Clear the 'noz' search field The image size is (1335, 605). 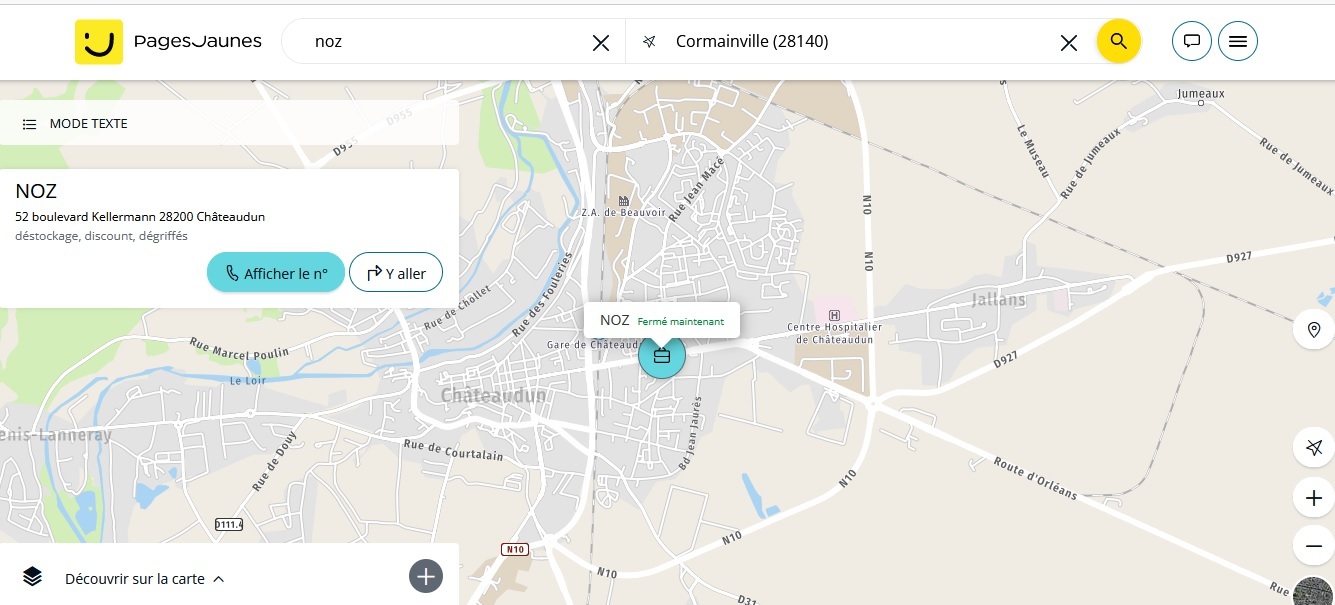[600, 42]
